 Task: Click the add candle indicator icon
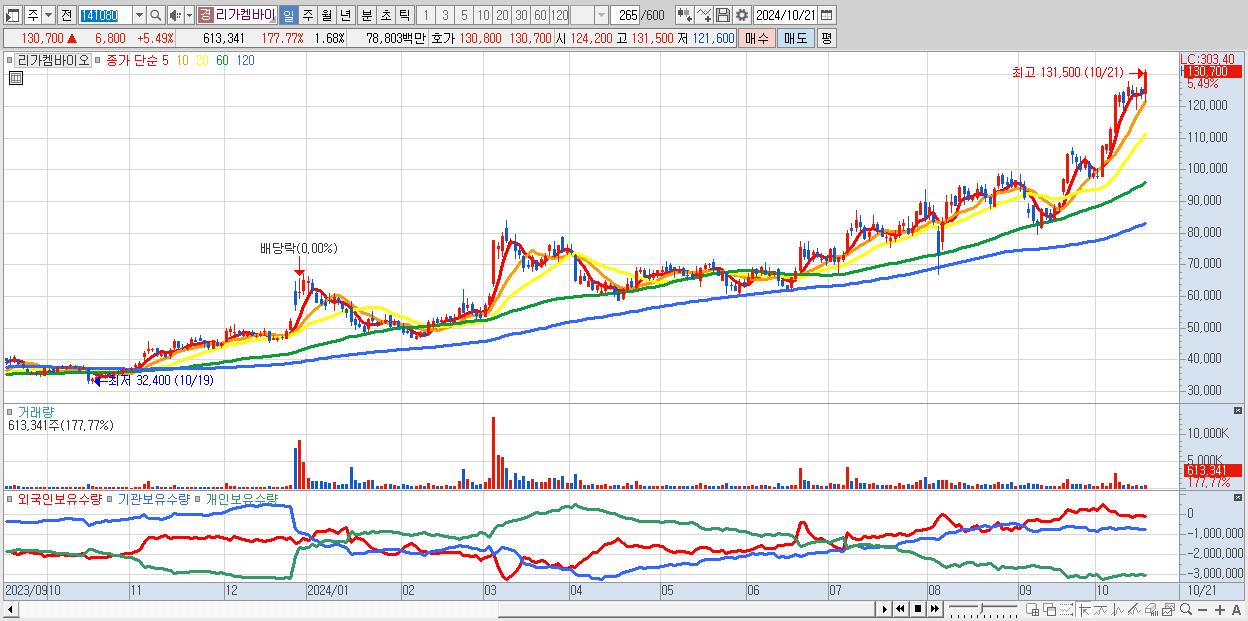(684, 15)
